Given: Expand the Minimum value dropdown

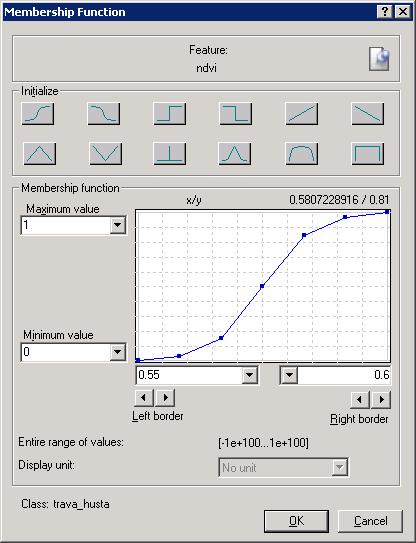Looking at the screenshot, I should pos(118,352).
